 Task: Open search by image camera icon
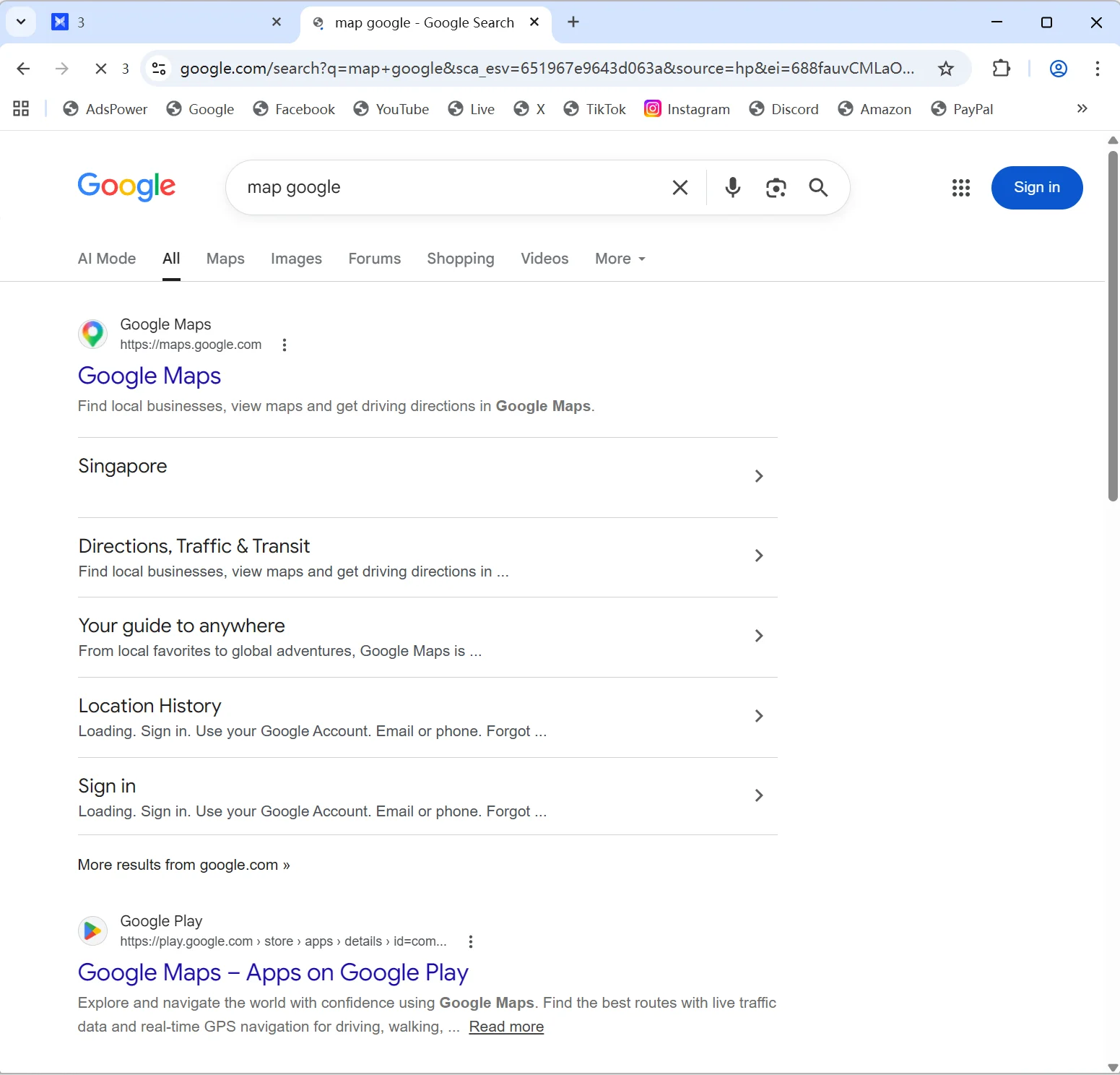[776, 188]
